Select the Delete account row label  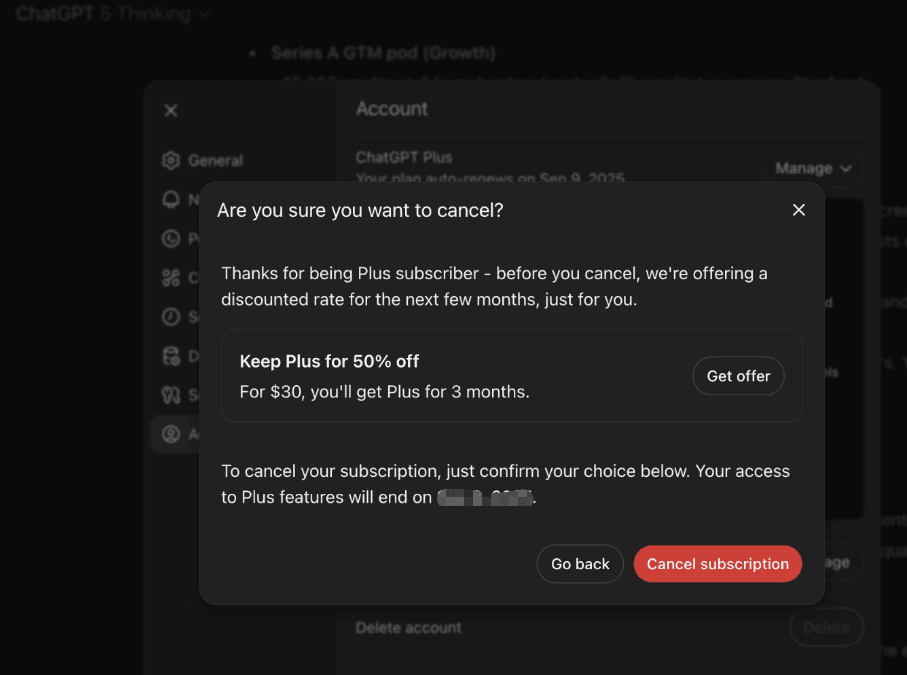407,627
